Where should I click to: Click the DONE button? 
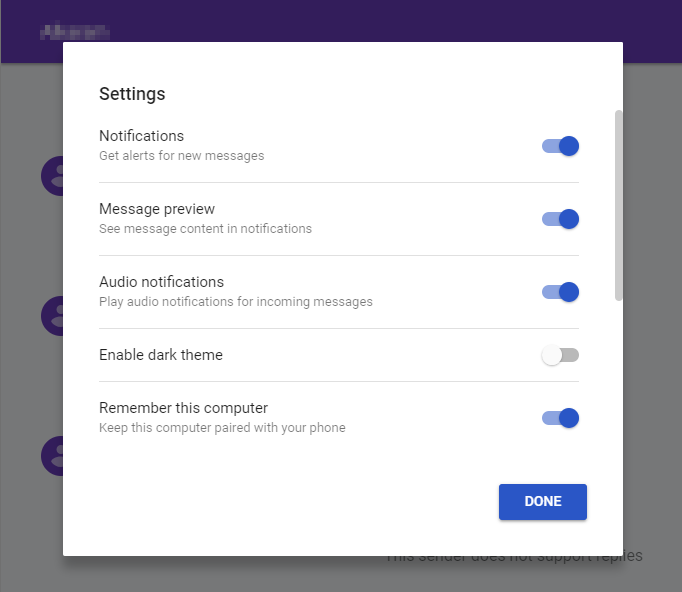pyautogui.click(x=543, y=502)
